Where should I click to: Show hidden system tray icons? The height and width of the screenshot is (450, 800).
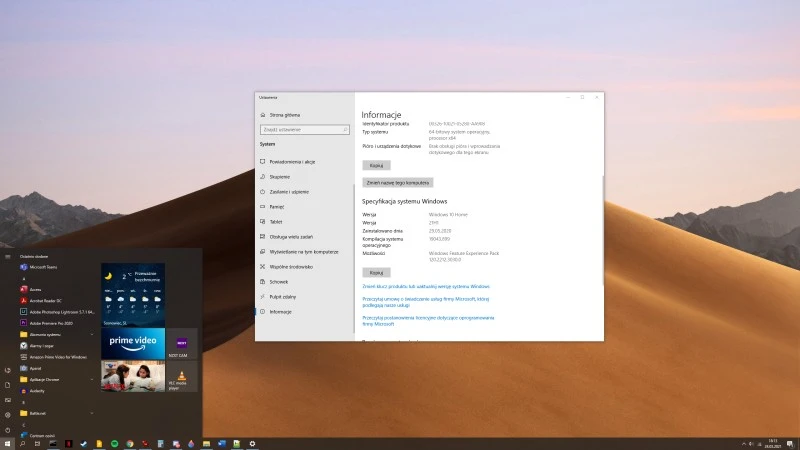pyautogui.click(x=744, y=444)
